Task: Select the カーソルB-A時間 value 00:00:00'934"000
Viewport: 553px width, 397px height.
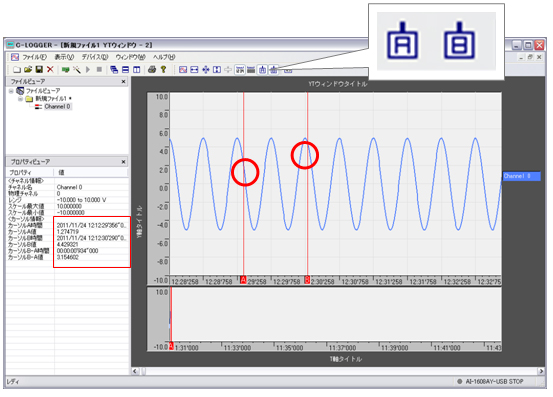Action: coord(77,251)
